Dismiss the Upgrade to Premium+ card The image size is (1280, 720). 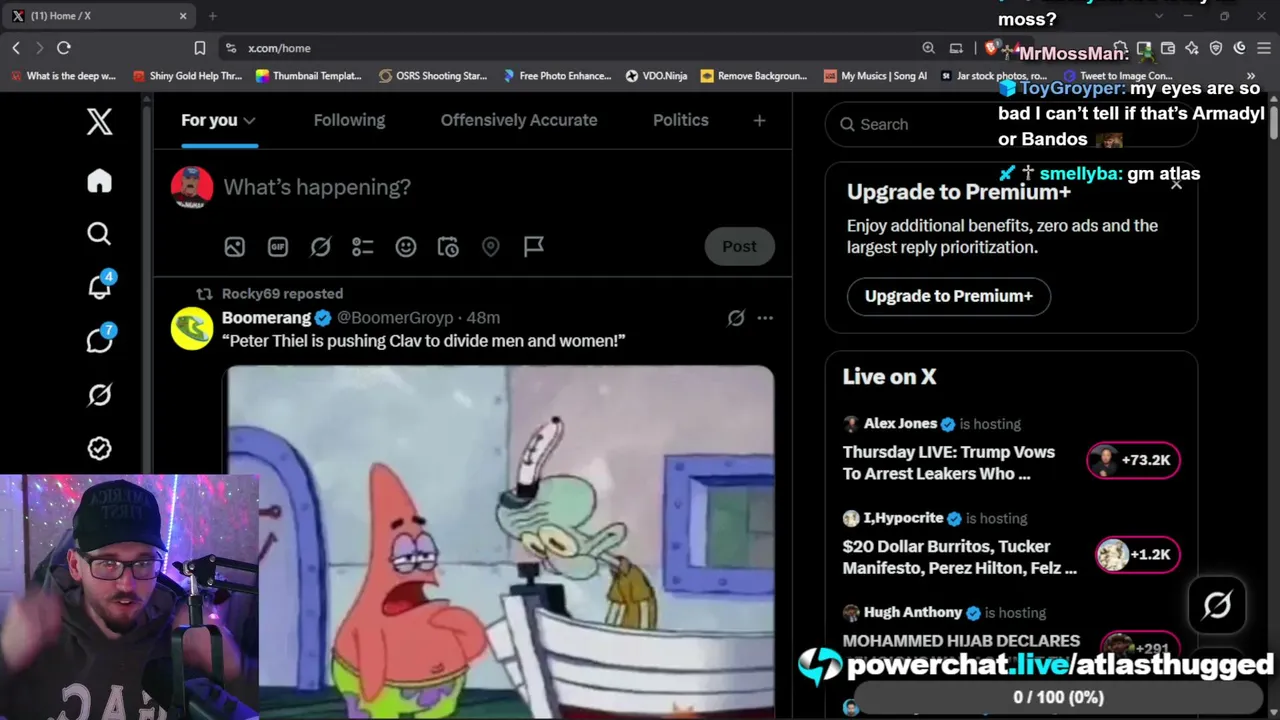tap(1176, 184)
